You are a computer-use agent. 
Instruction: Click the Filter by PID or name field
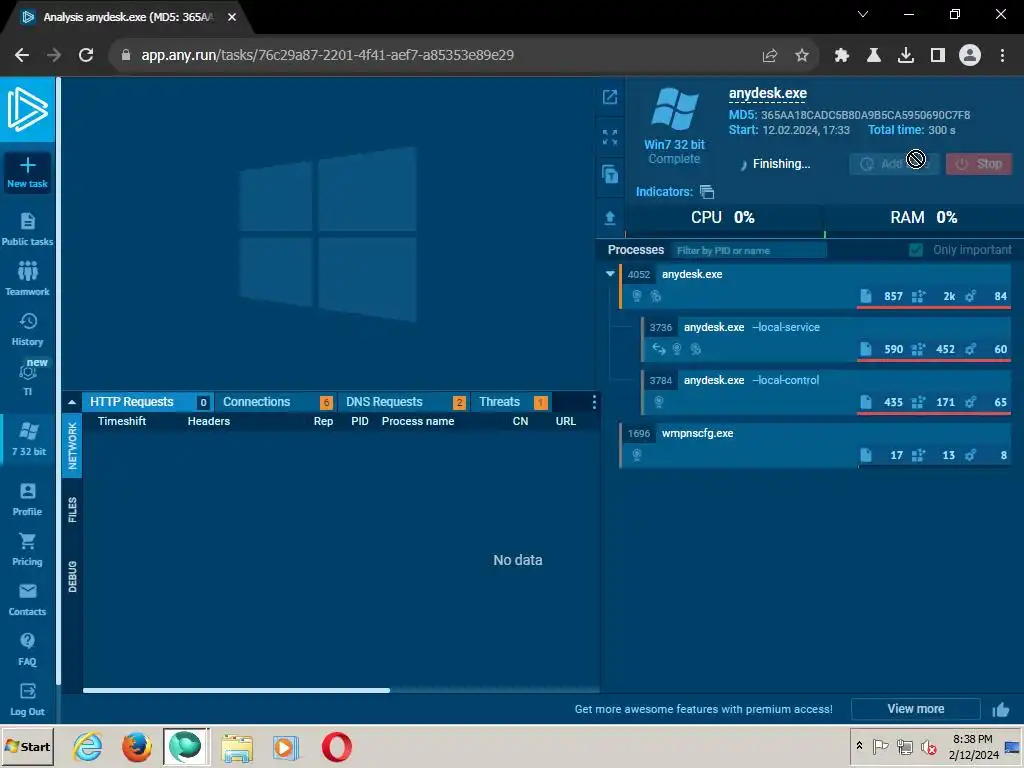coord(749,250)
